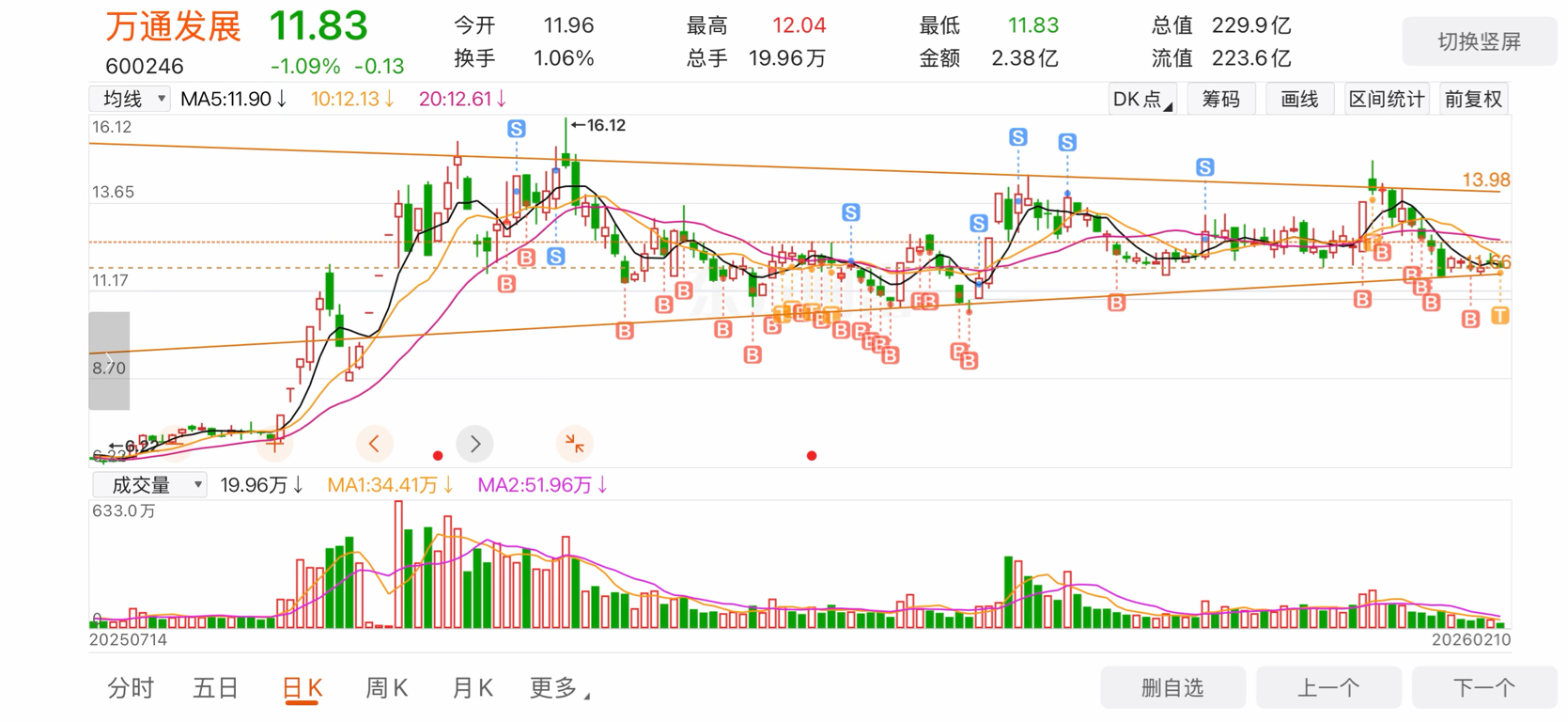The width and height of the screenshot is (1568, 722).
Task: Click the MA5:11.90 indicator label
Action: (x=233, y=99)
